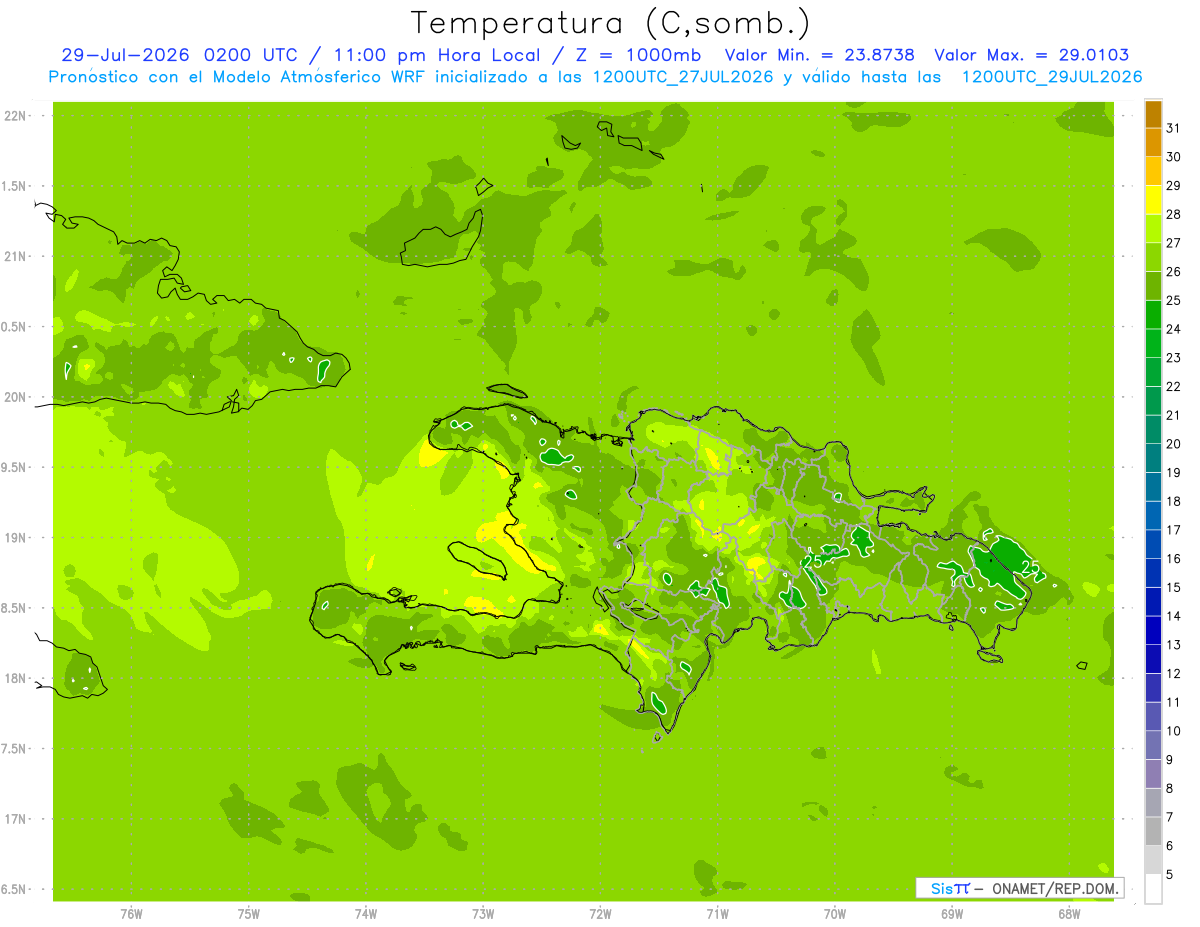This screenshot has height=927, width=1200.
Task: Click "1200UTC_27JUL2026" initialization time
Action: 683,77
